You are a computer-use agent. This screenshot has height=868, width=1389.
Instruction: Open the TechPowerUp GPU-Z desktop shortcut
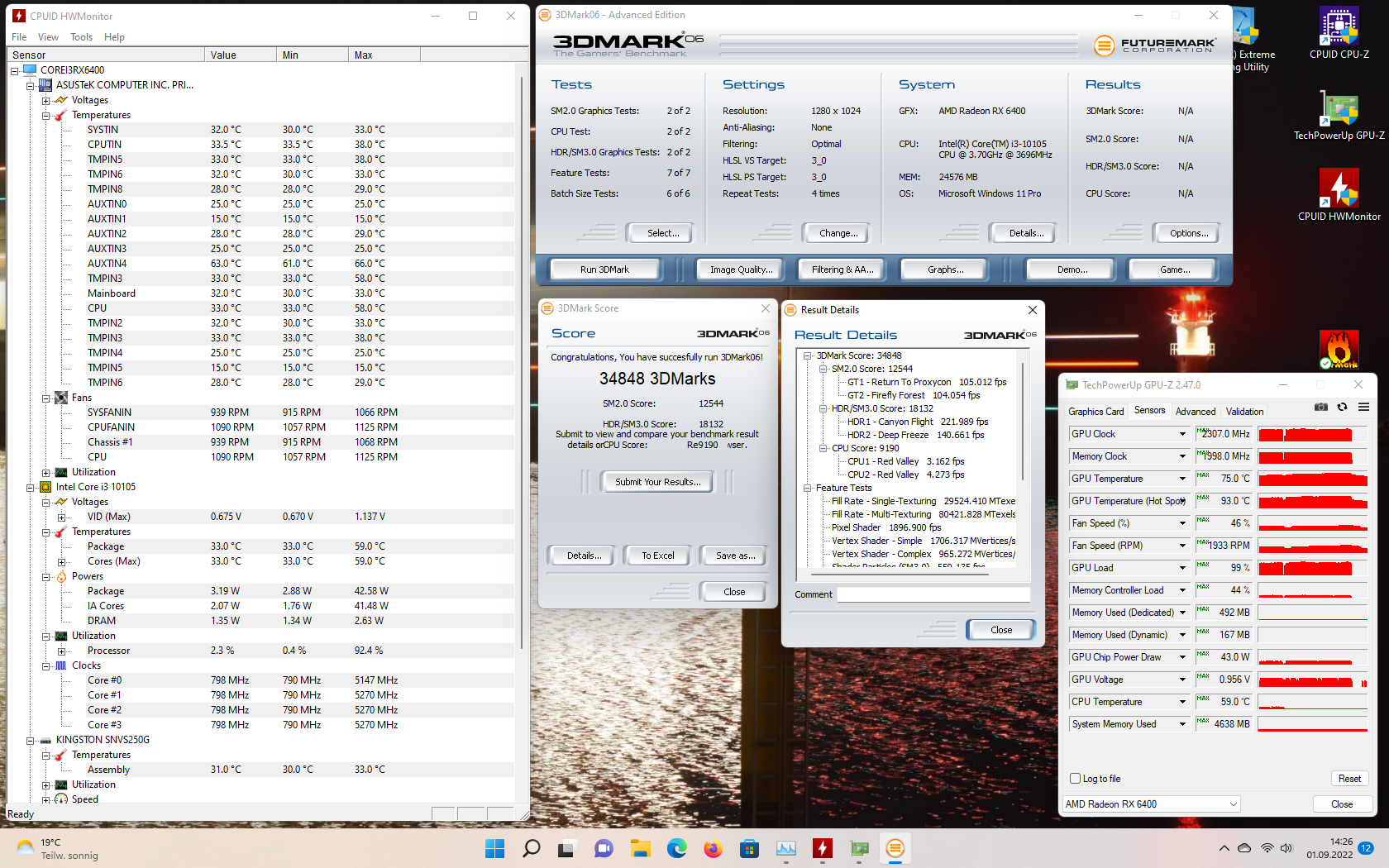pos(1339,116)
